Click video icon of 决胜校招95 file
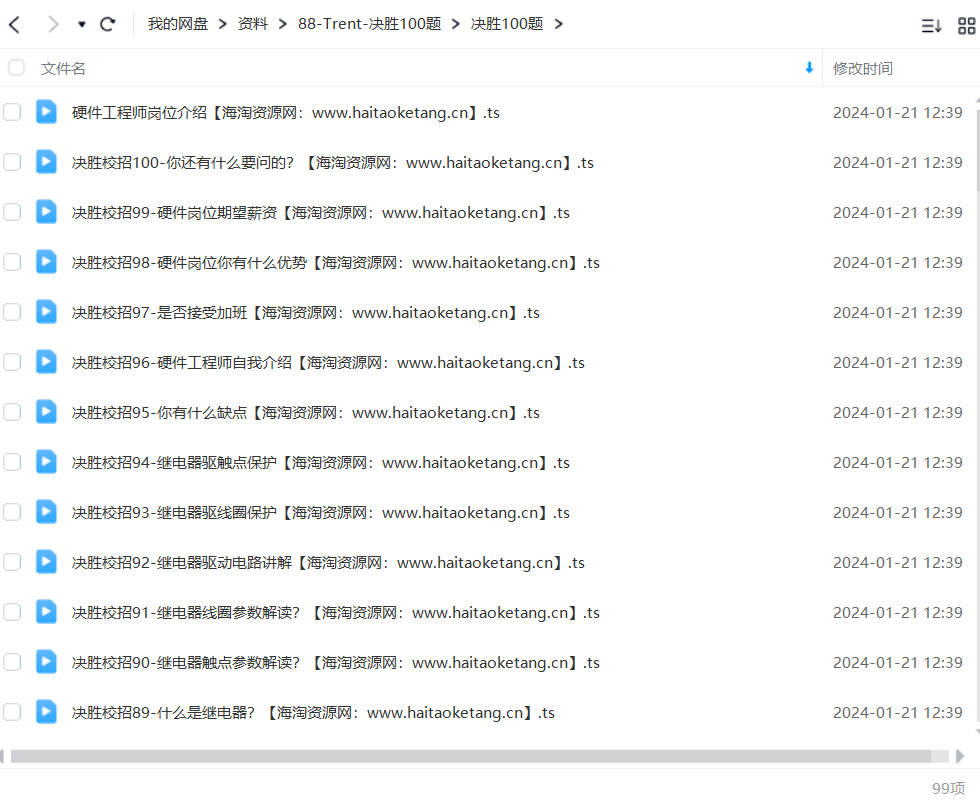980x802 pixels. coord(46,412)
